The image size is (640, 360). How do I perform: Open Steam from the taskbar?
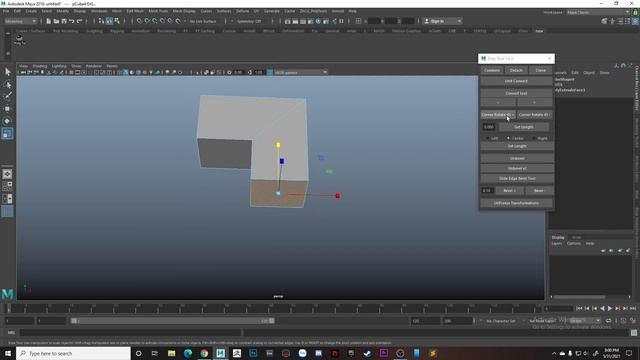point(367,353)
